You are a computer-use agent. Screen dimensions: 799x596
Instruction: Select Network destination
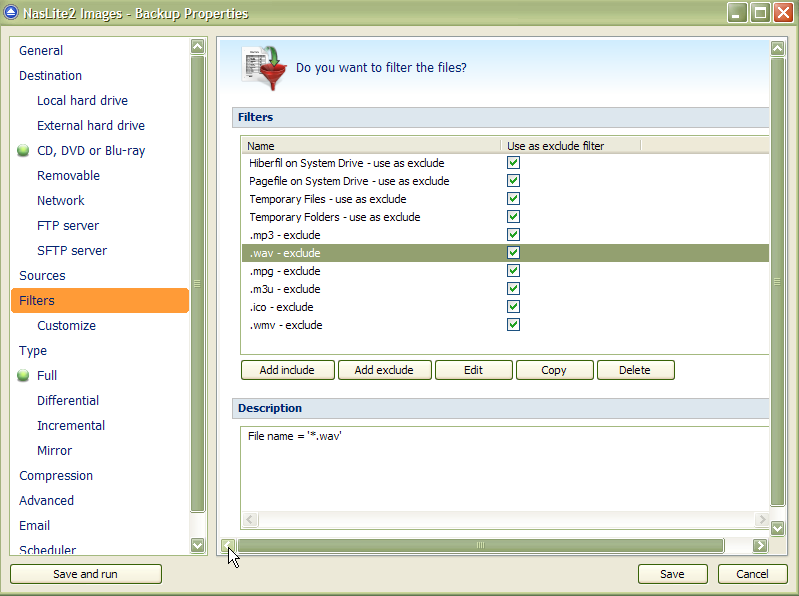(61, 201)
